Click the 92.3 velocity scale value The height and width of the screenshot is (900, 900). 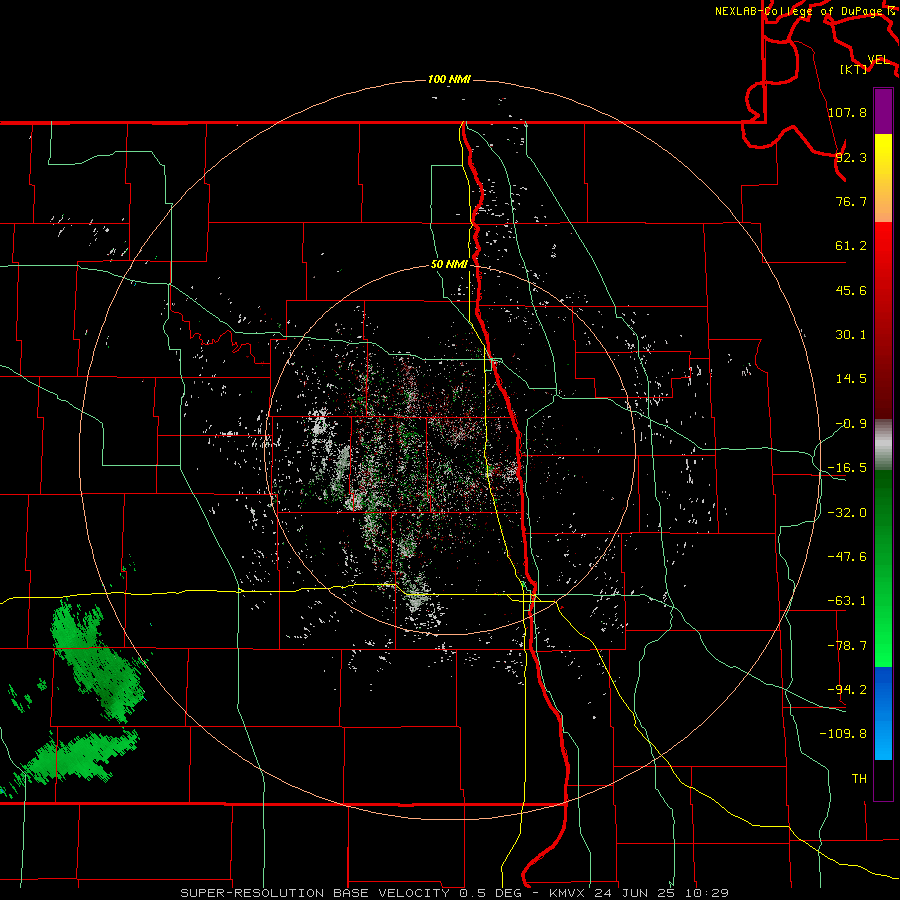pos(851,157)
